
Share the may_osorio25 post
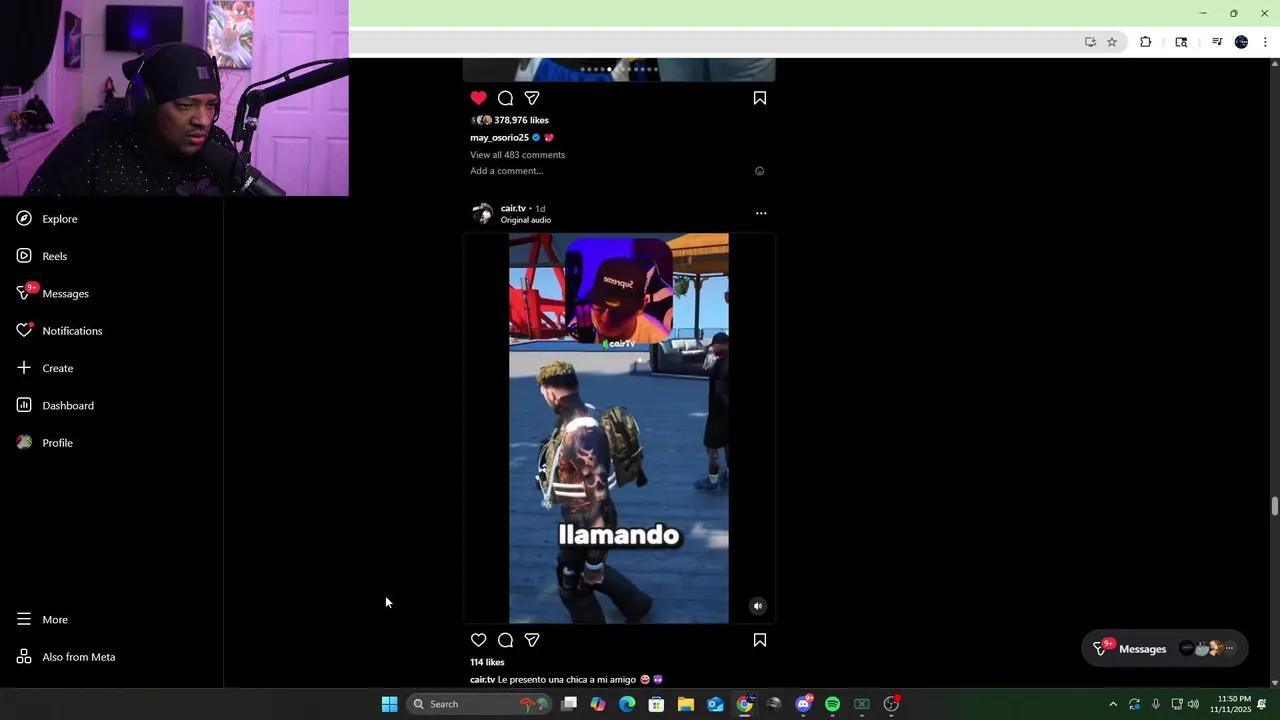coord(532,98)
